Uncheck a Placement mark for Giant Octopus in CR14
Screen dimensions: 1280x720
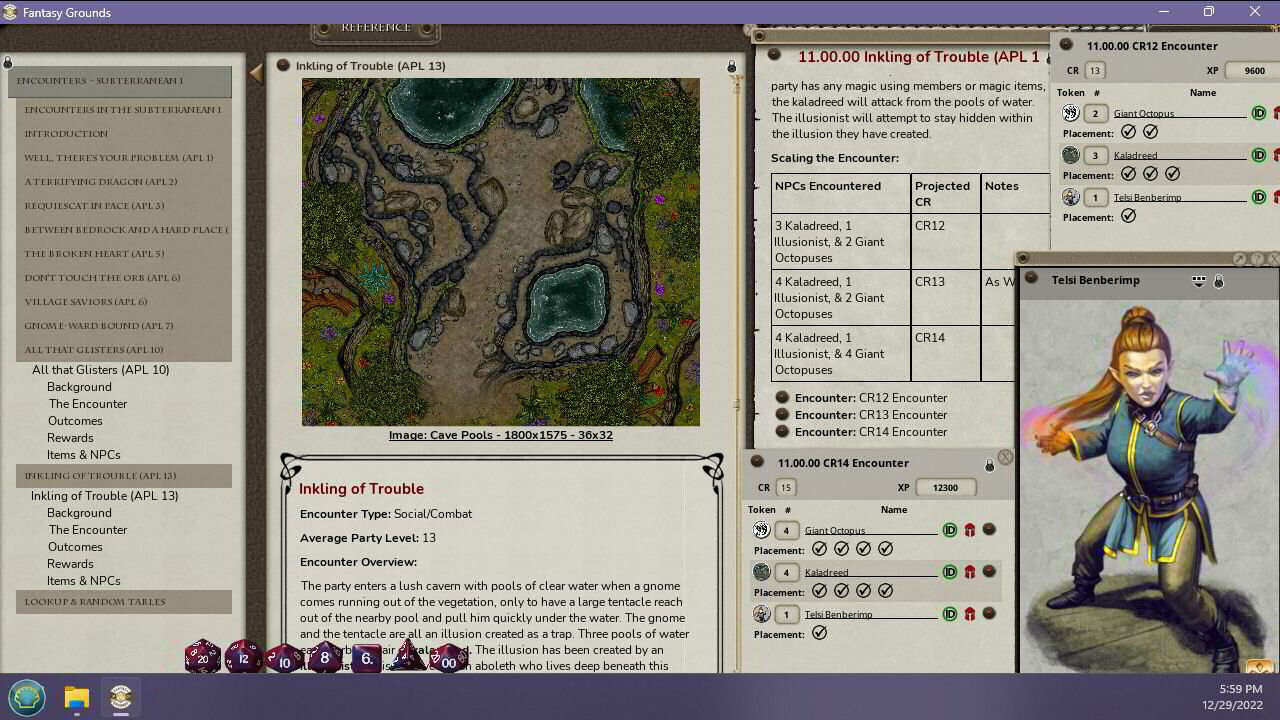(x=820, y=548)
